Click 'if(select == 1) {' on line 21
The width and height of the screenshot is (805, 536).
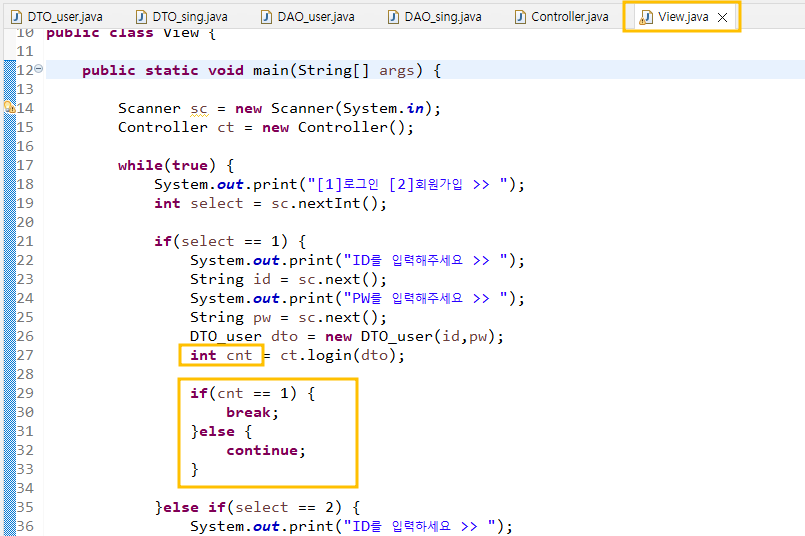(229, 241)
